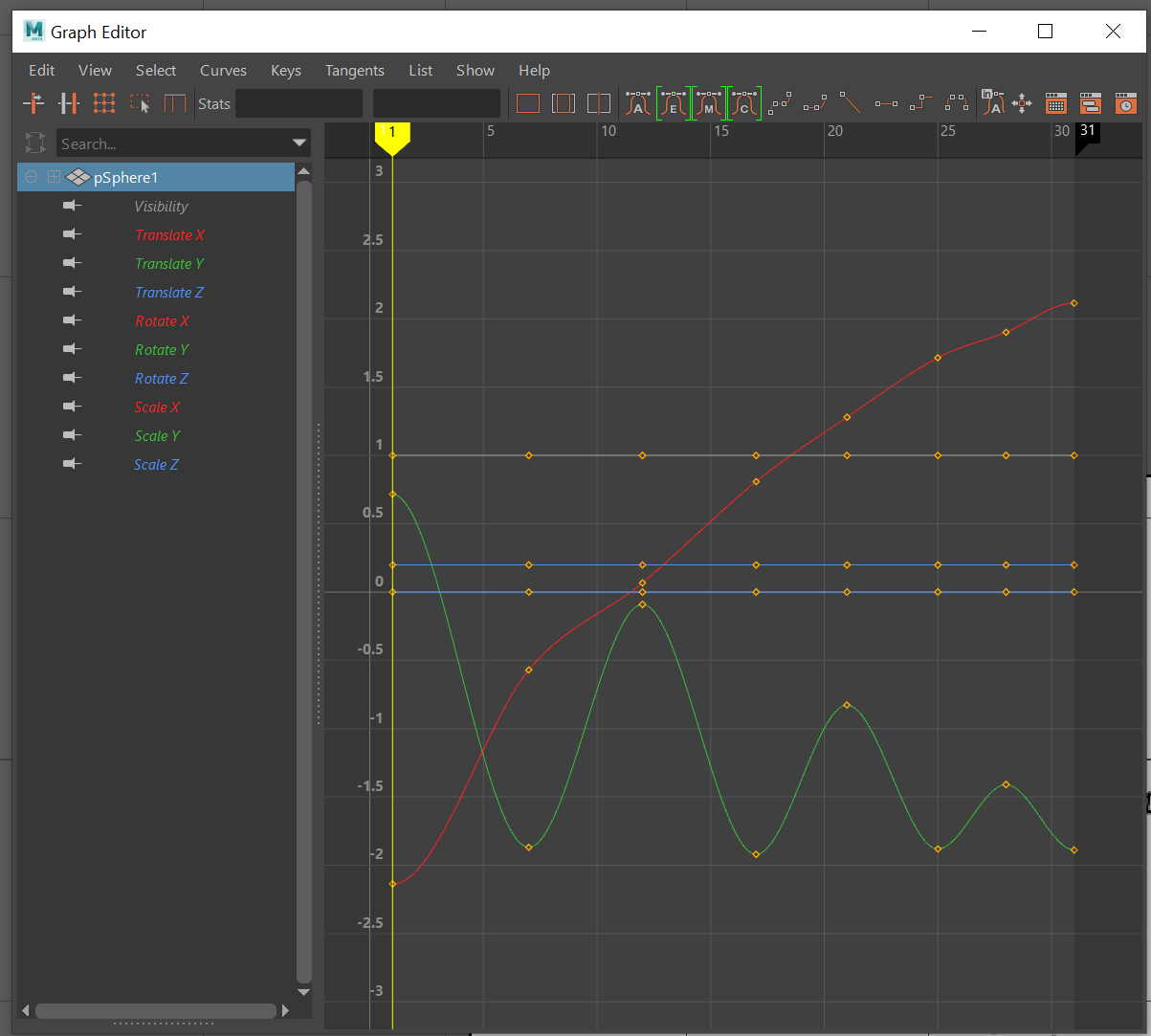Select the Translate Y channel
This screenshot has height=1036, width=1151.
coord(169,264)
